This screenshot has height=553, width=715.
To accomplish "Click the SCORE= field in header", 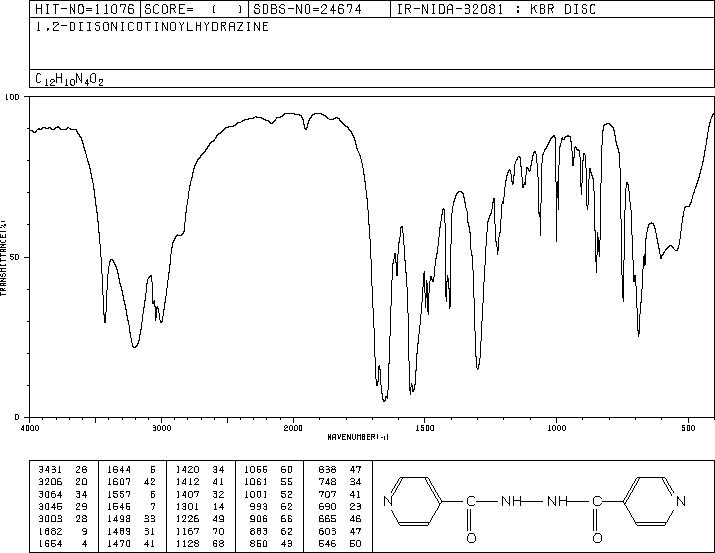I will pos(194,9).
